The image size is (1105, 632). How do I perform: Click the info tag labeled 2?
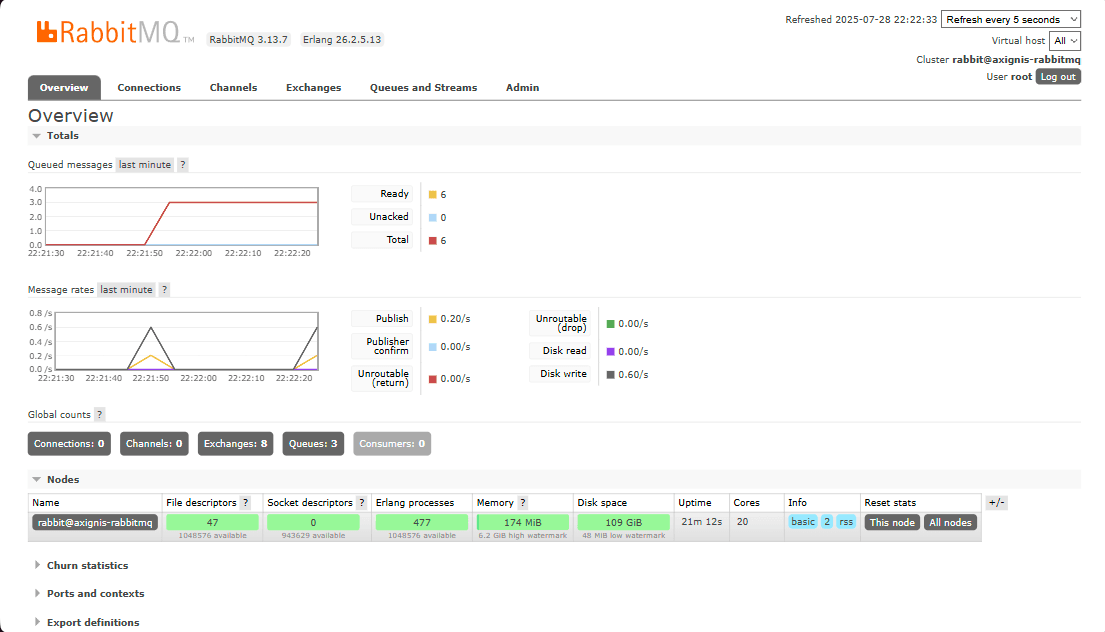coord(827,522)
